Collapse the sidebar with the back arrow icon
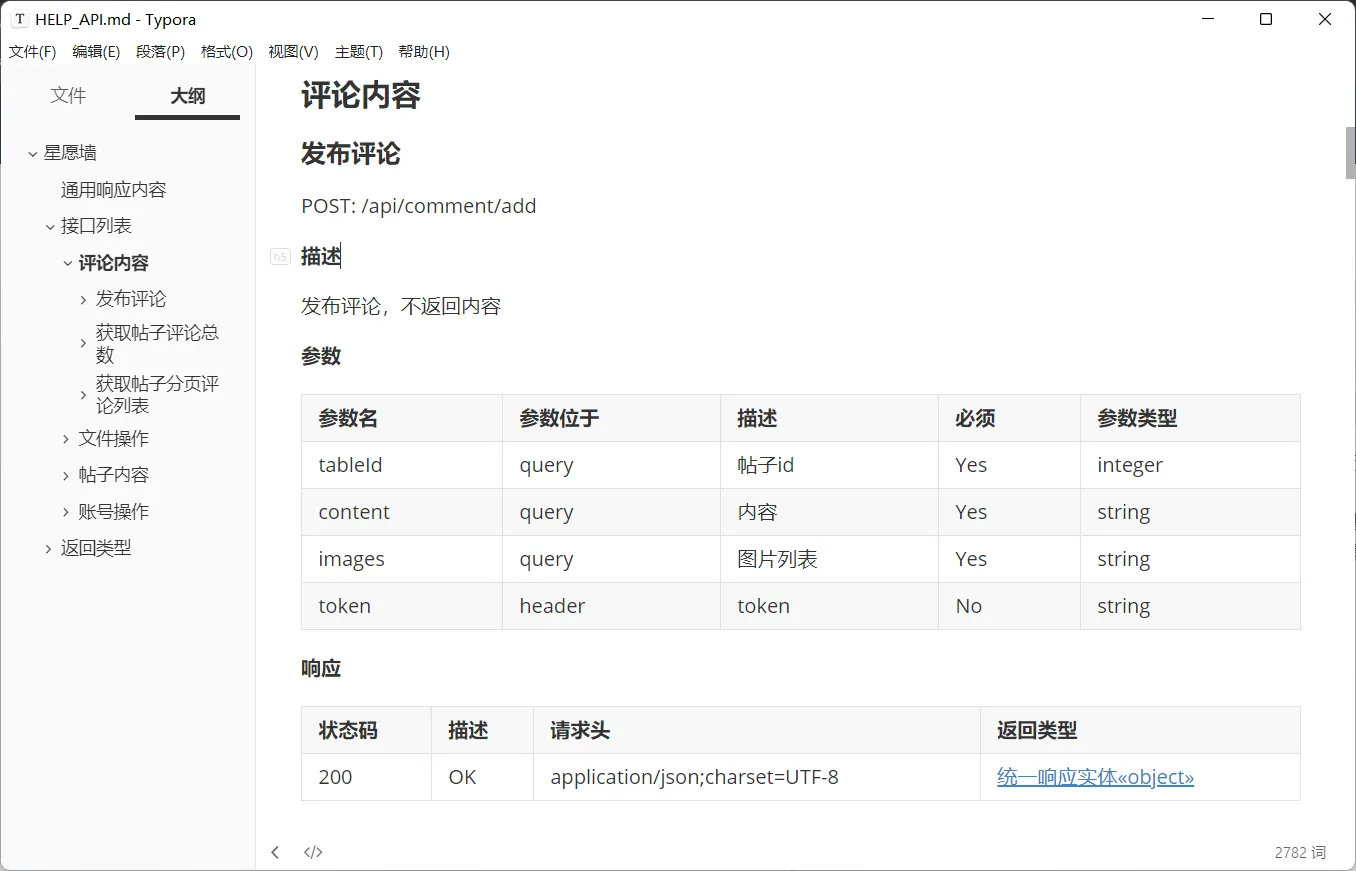This screenshot has width=1356, height=871. [x=275, y=851]
